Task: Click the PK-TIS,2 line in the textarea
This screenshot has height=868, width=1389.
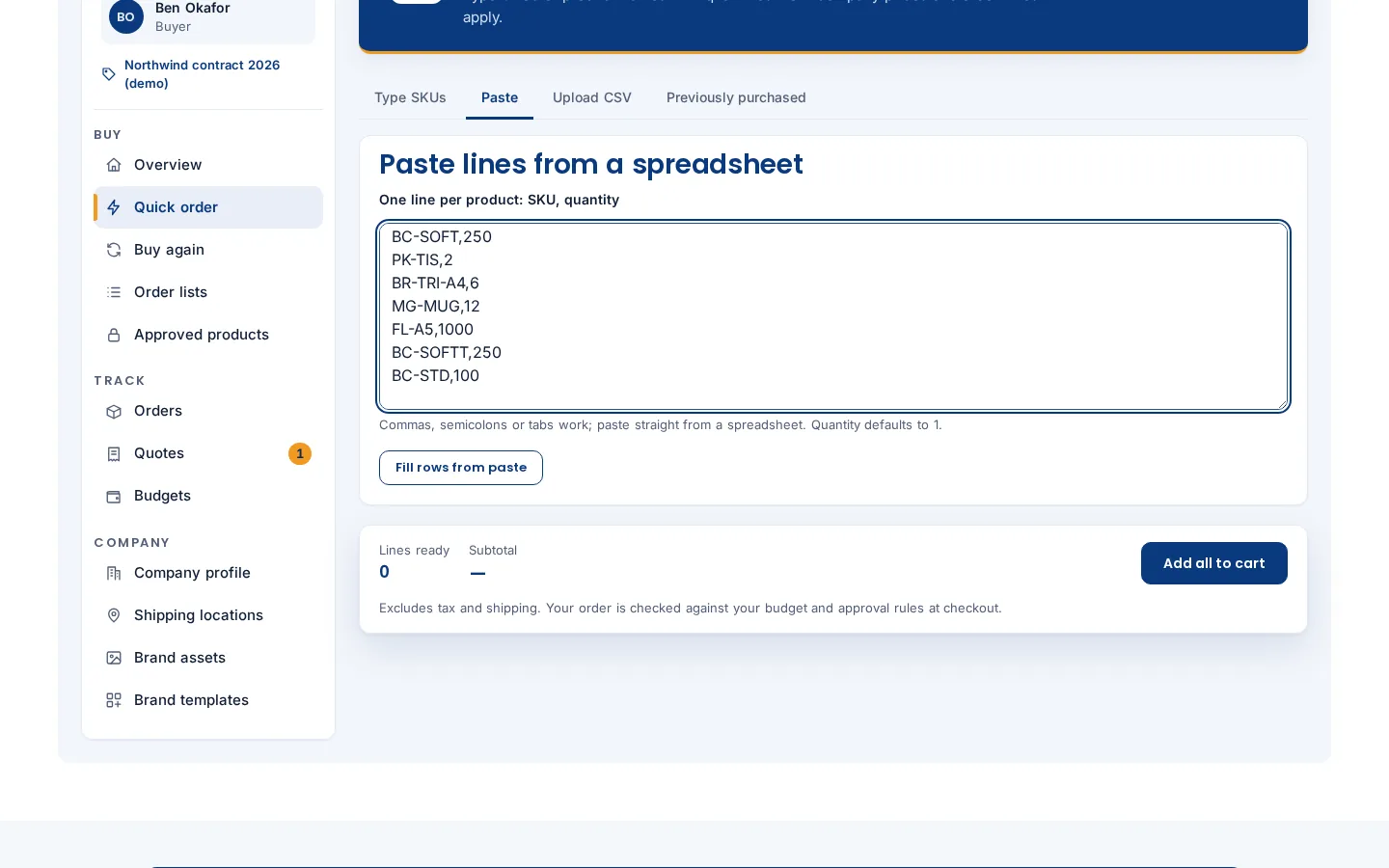Action: [x=422, y=260]
